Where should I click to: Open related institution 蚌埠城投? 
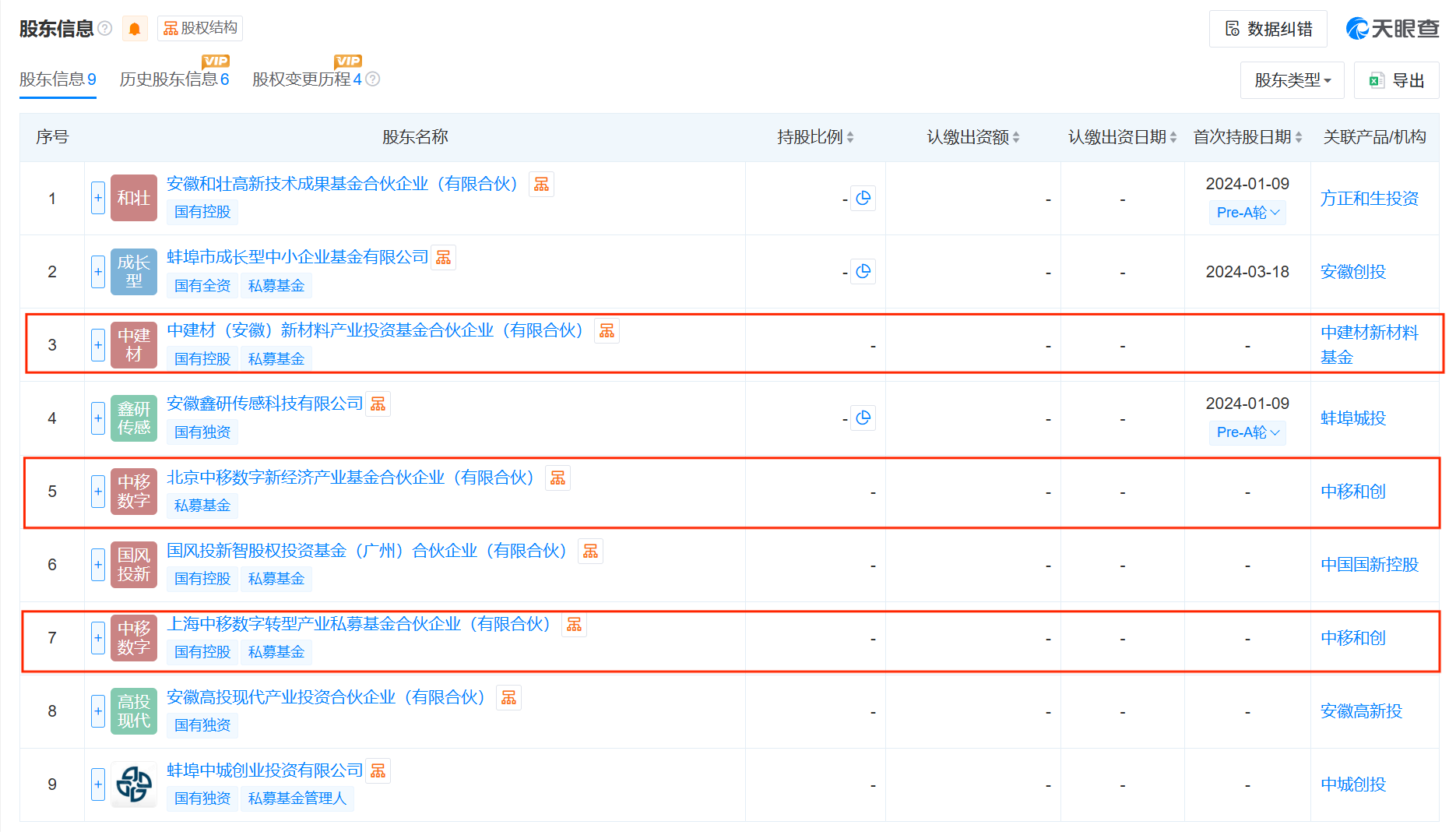[x=1353, y=418]
